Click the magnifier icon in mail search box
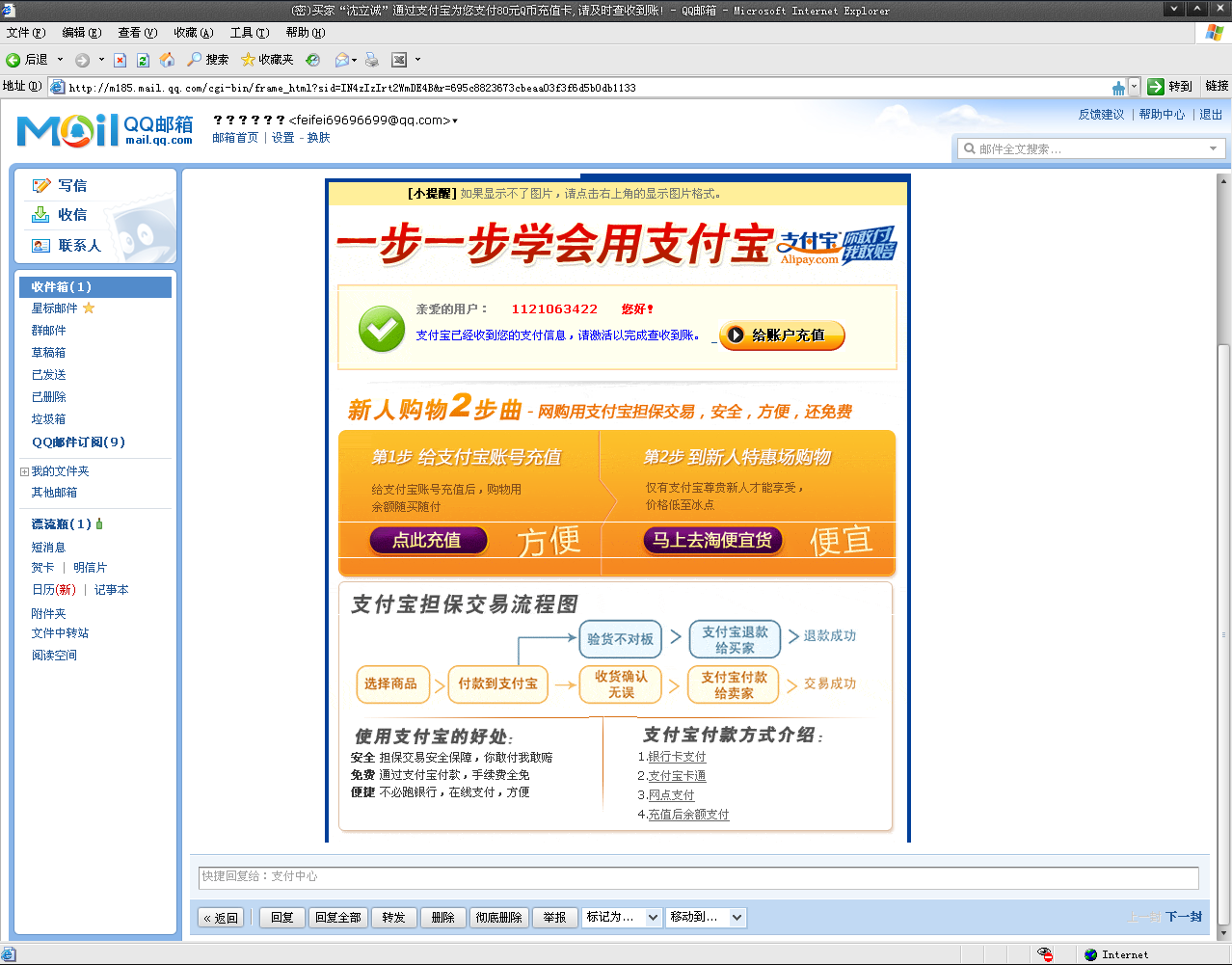Screen dimensions: 1232x965 click(970, 148)
